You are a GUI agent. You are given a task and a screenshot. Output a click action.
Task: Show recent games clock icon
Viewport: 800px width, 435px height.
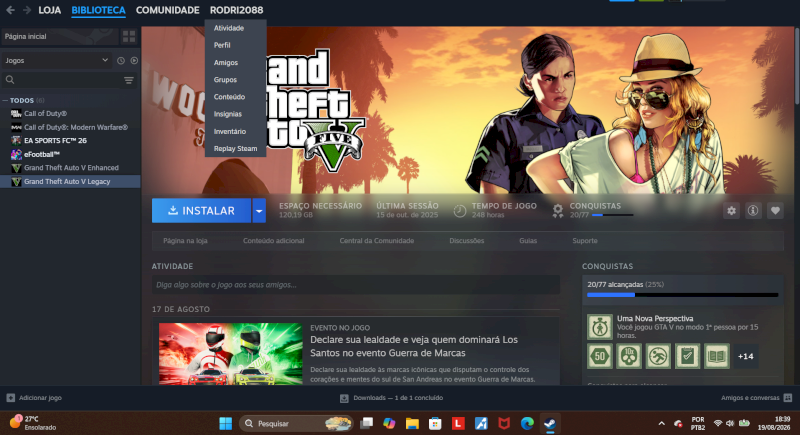click(x=121, y=60)
